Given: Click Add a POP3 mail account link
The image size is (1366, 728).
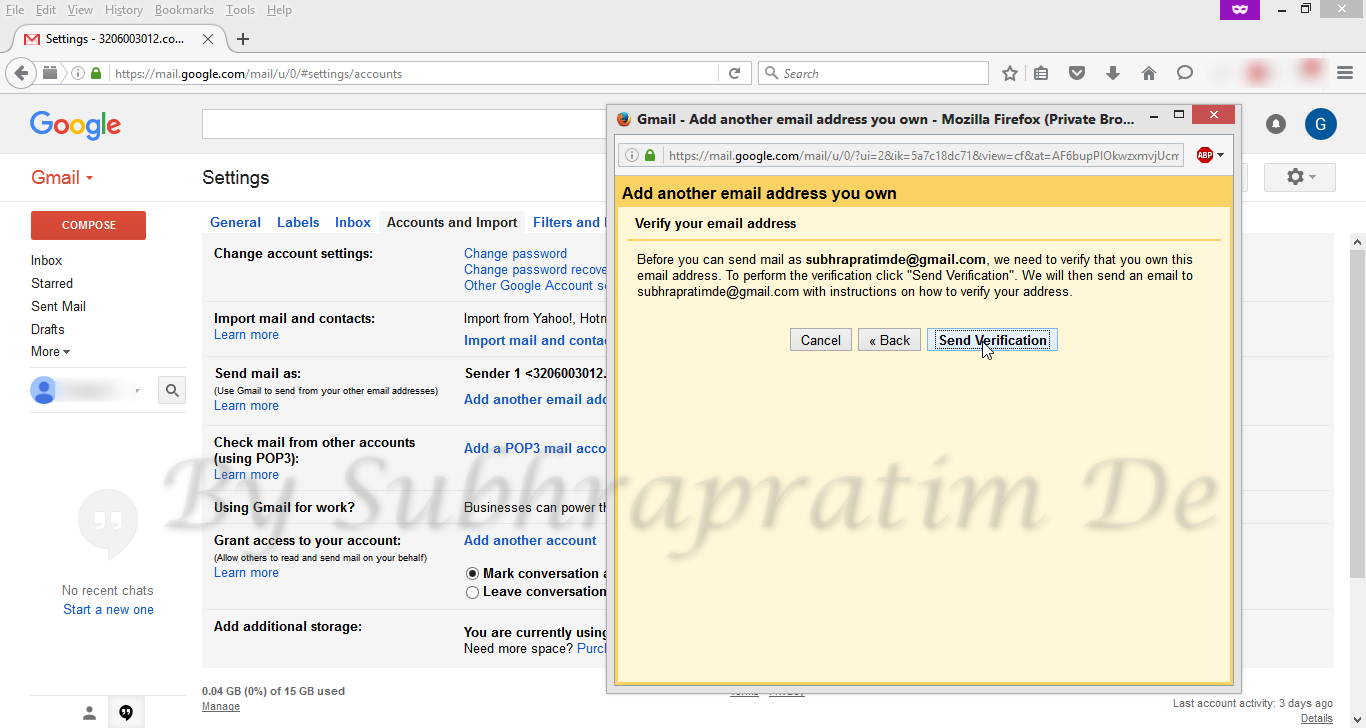Looking at the screenshot, I should (x=535, y=448).
